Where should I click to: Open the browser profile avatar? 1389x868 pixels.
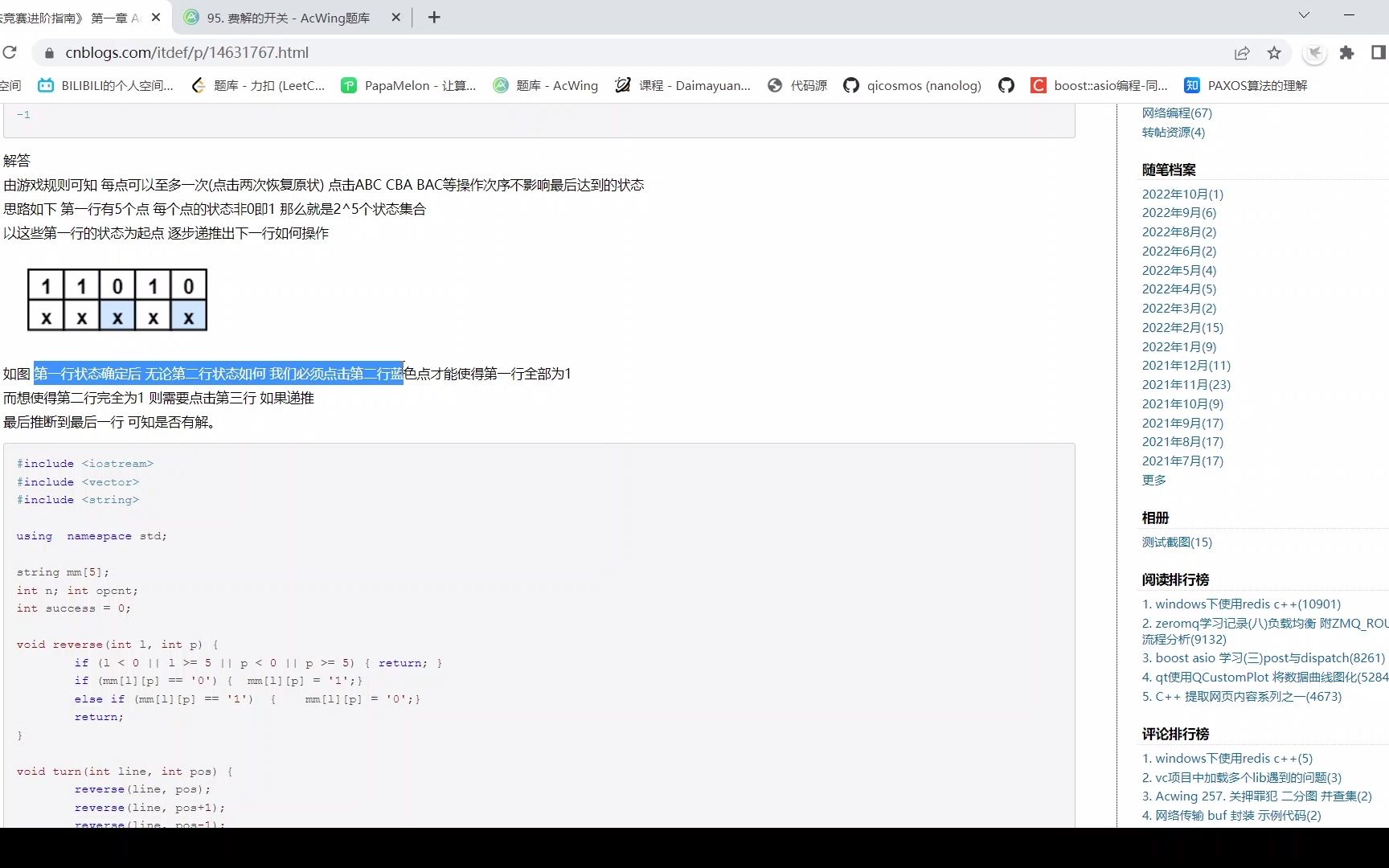click(x=1315, y=52)
